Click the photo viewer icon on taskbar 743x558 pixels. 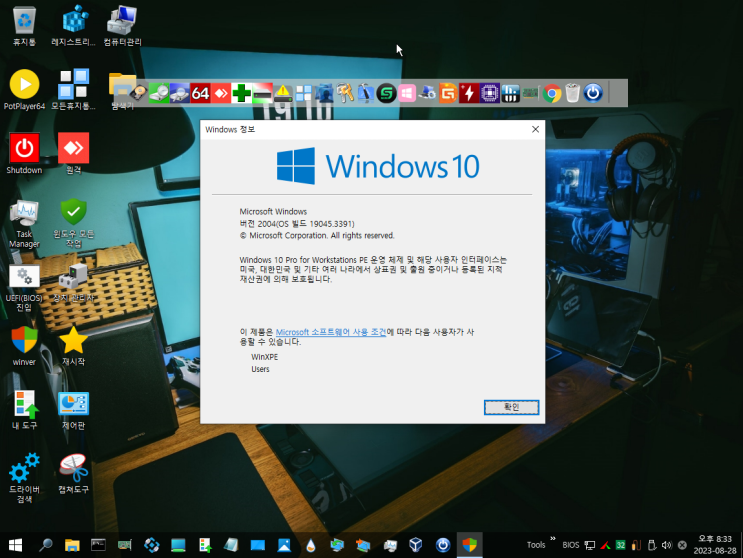tap(284, 545)
